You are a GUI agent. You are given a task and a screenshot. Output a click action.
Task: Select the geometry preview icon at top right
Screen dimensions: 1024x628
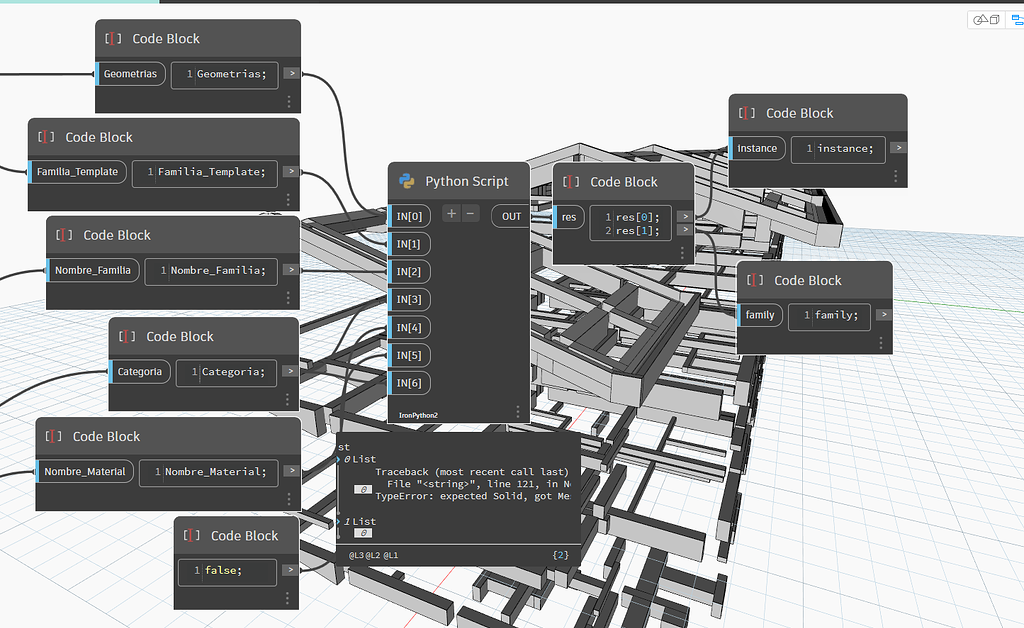[x=984, y=19]
